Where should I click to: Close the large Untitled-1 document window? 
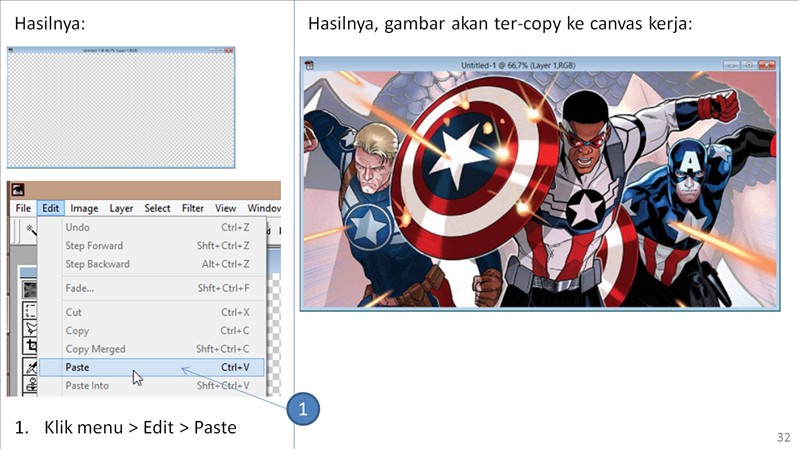coord(767,65)
